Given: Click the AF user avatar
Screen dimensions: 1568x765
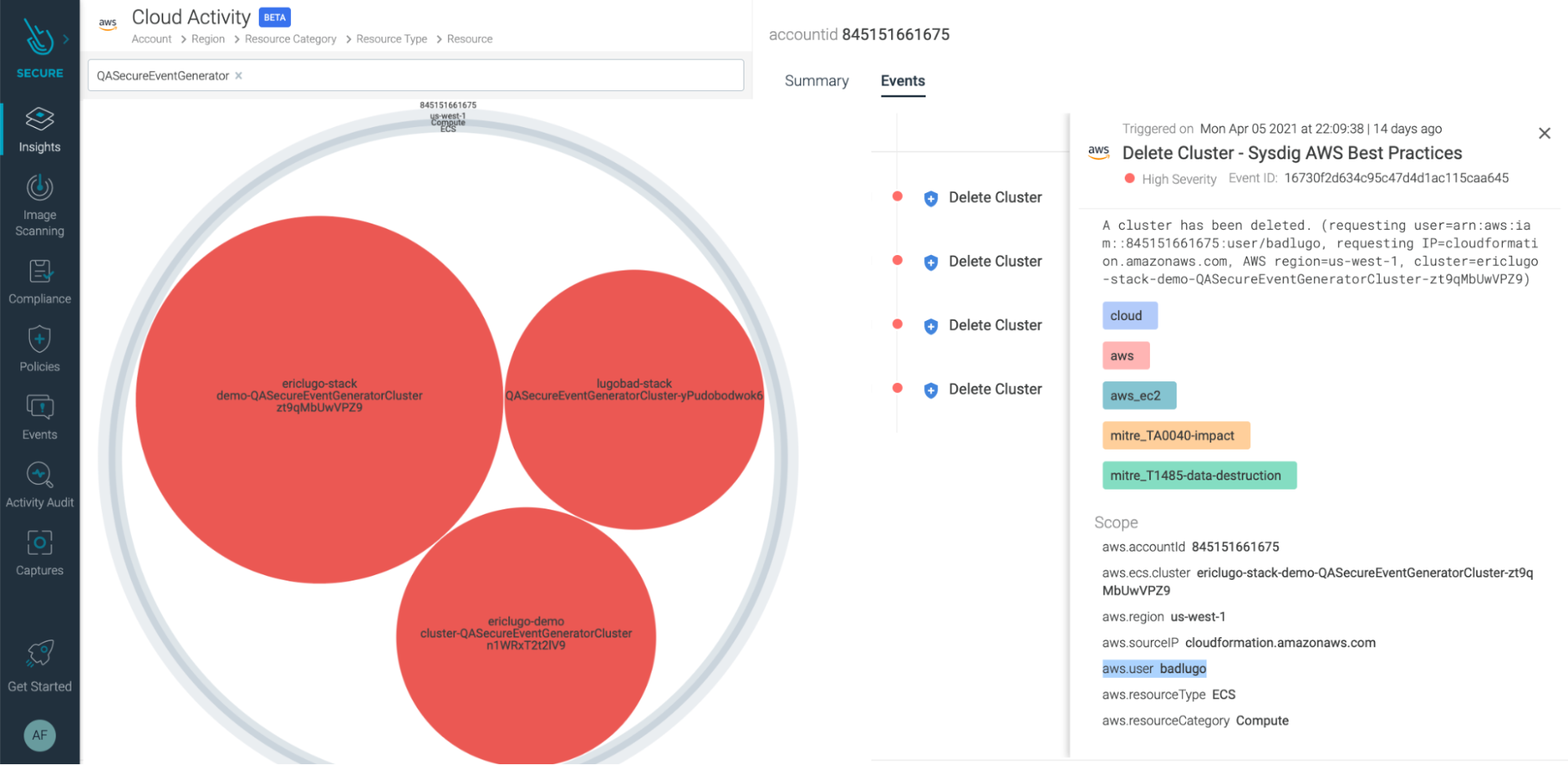Looking at the screenshot, I should [x=39, y=735].
